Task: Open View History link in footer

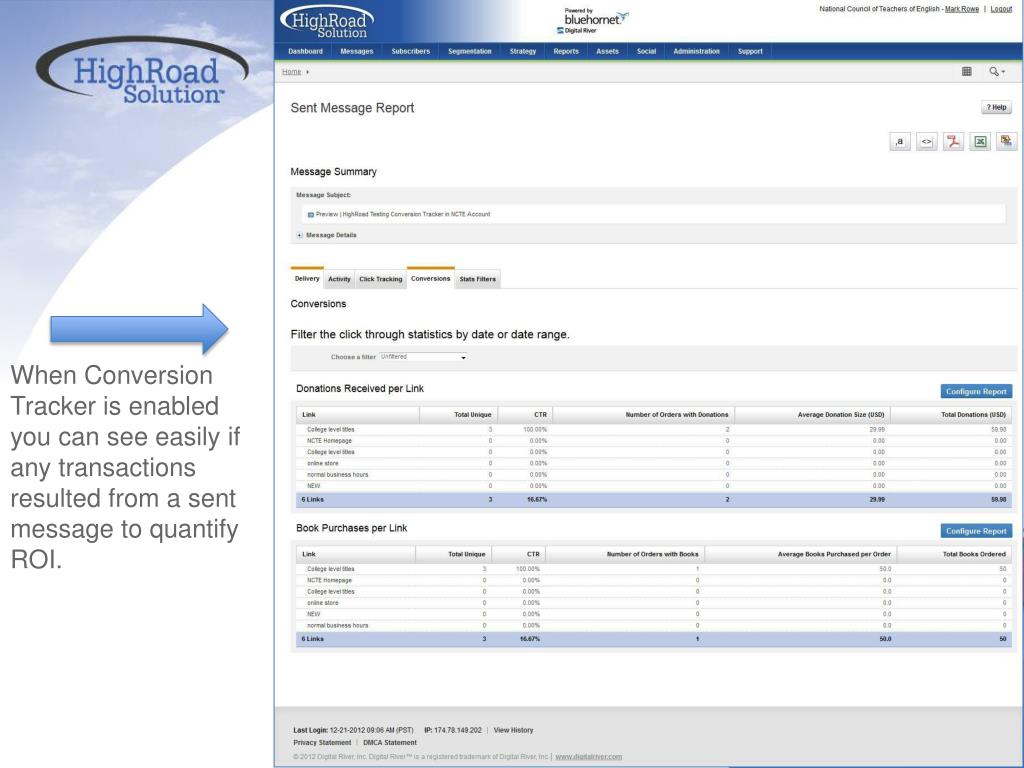Action: tap(513, 730)
